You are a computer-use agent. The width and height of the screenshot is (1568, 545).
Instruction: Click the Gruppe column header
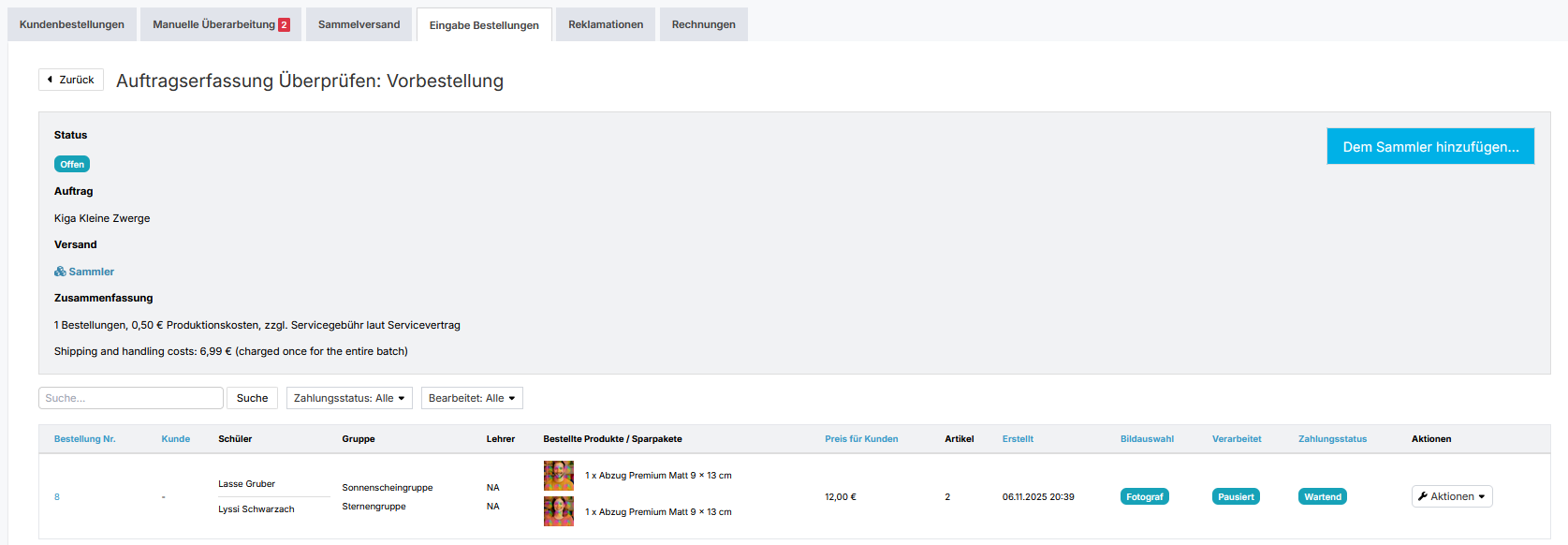pyautogui.click(x=359, y=438)
